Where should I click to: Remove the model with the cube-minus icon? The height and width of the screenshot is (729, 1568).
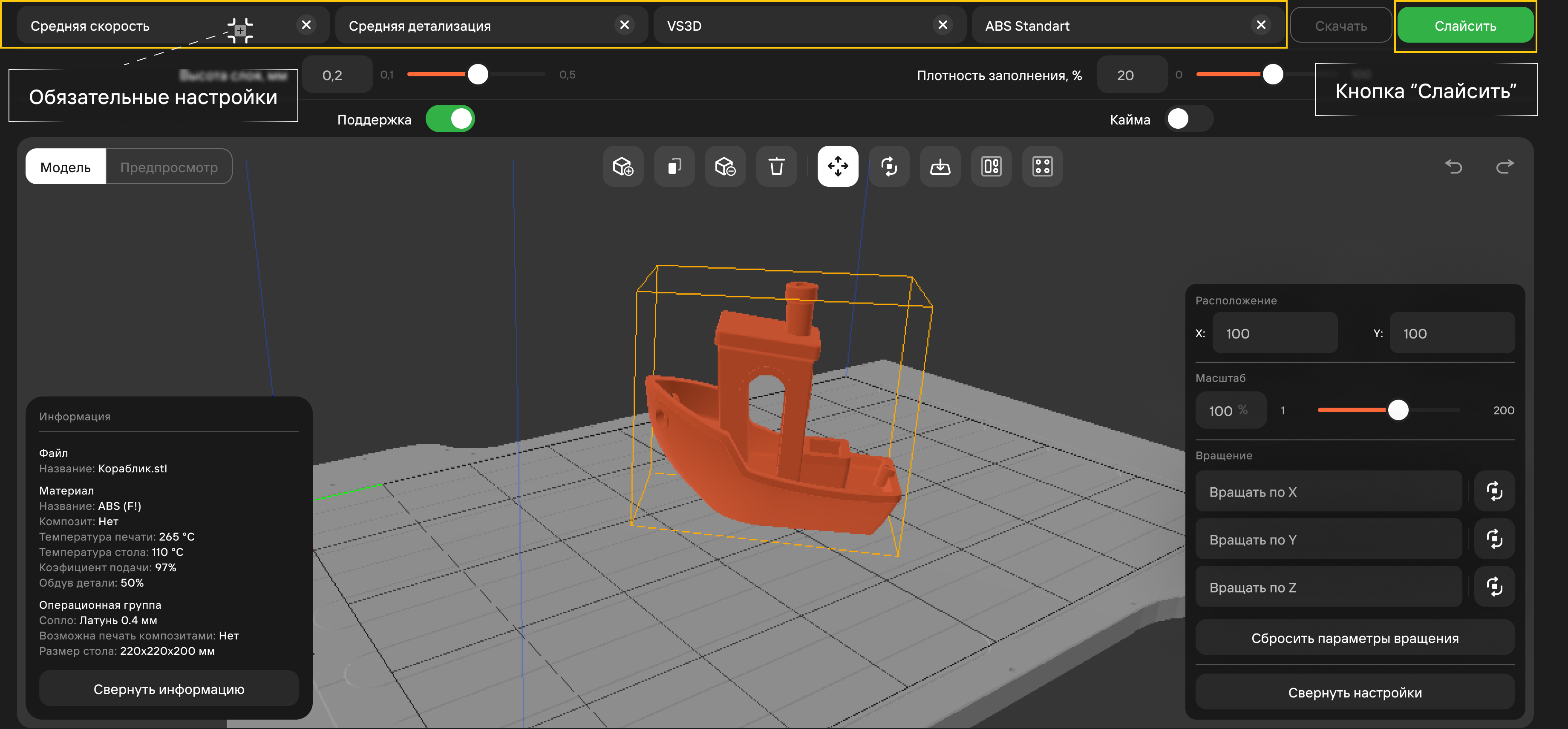point(725,166)
